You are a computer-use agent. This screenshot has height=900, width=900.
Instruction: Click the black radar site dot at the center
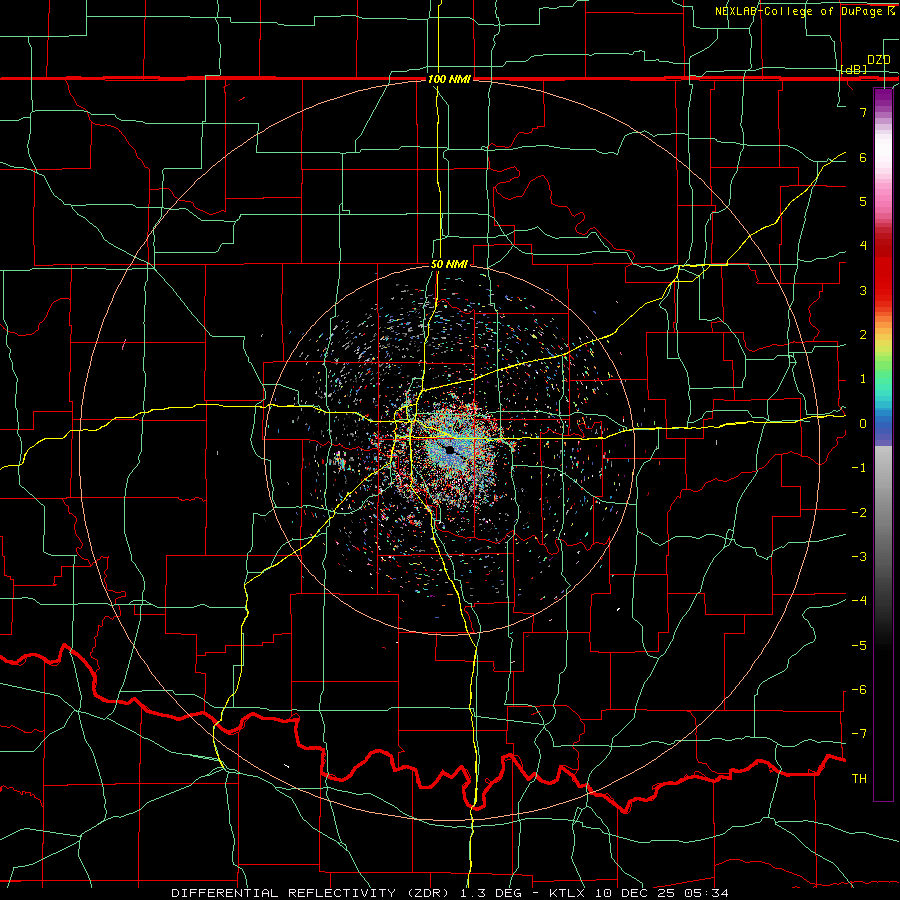coord(450,450)
